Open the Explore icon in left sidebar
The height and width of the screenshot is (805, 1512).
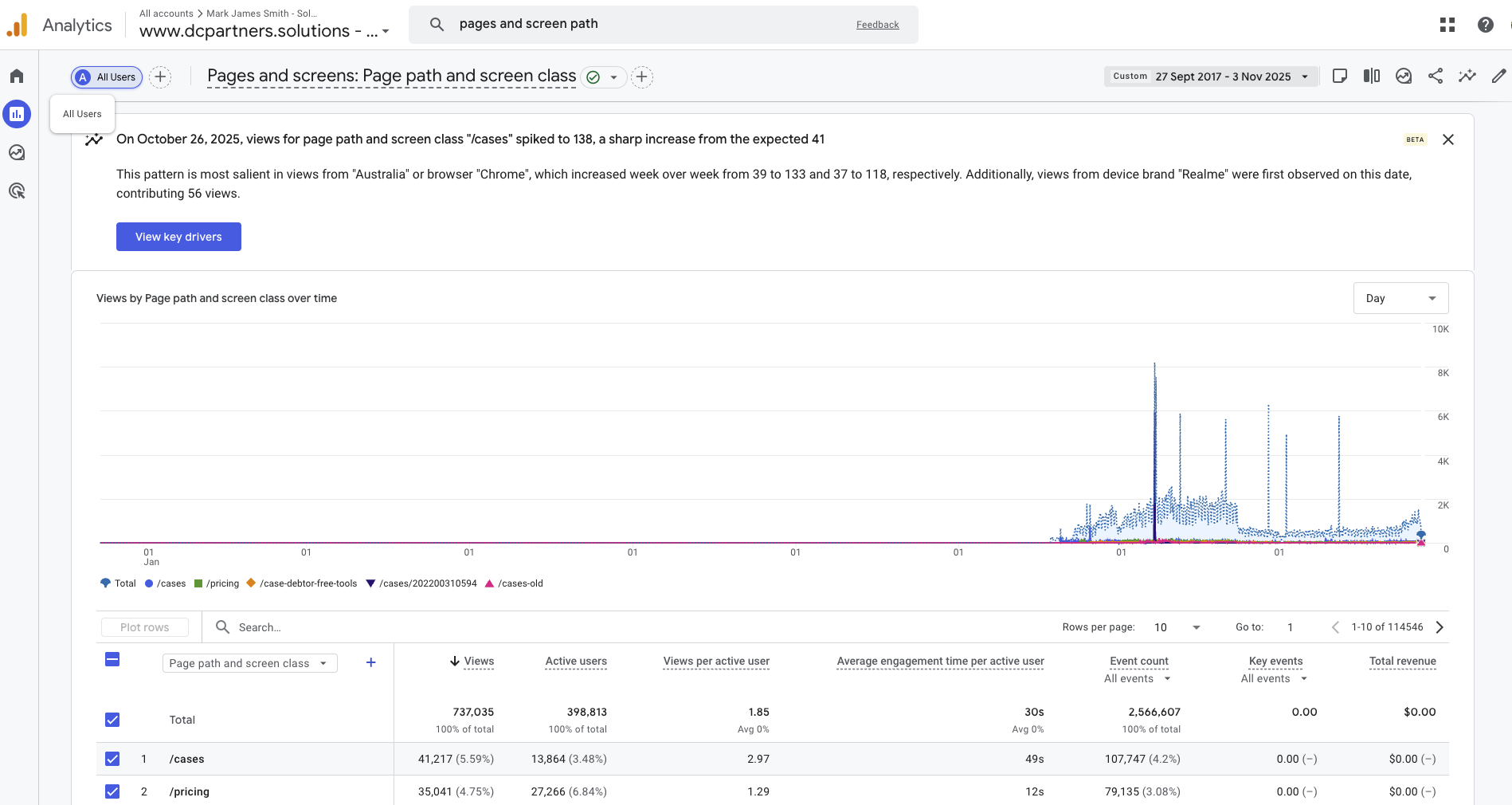17,153
